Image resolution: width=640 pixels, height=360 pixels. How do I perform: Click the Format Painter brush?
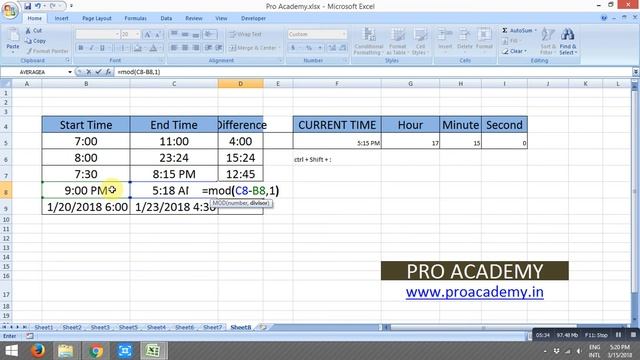tap(29, 51)
